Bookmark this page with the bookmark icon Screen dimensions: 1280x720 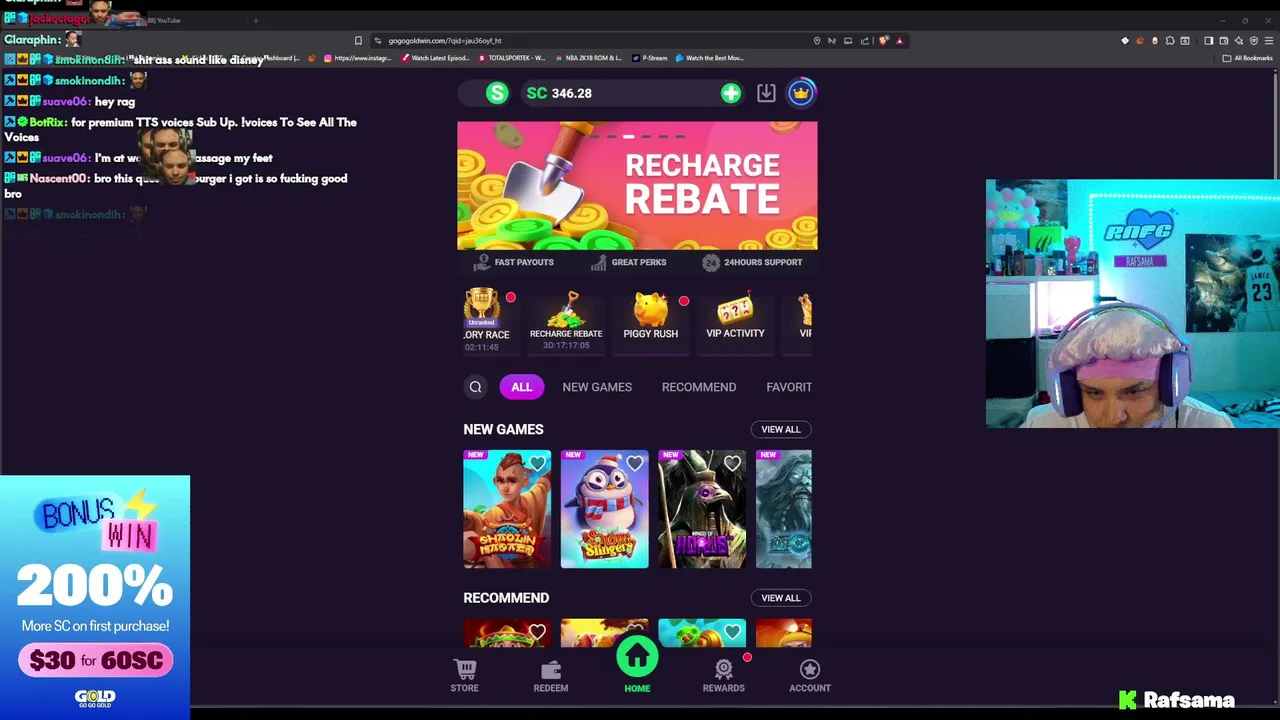click(x=358, y=41)
